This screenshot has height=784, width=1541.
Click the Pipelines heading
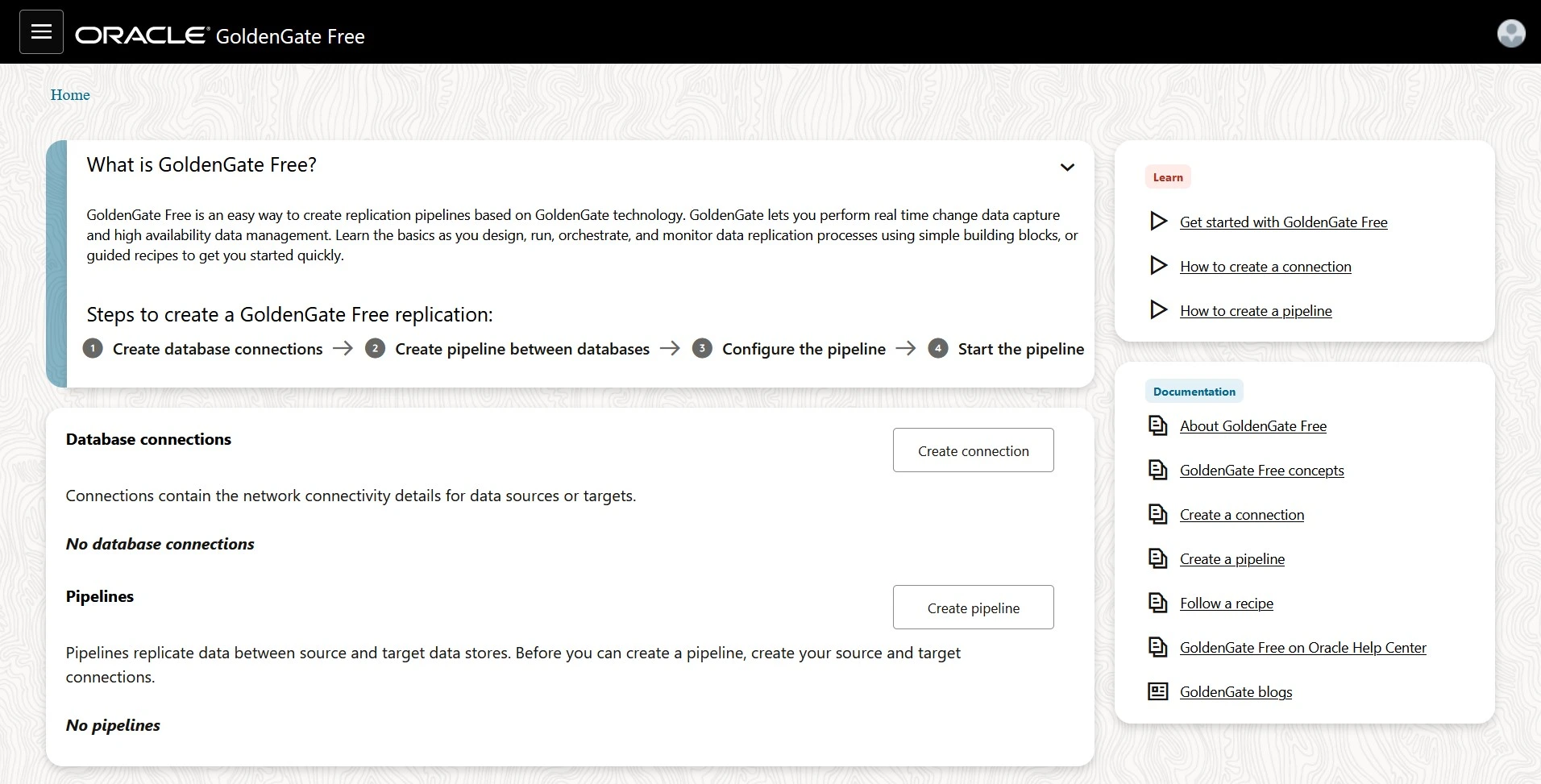pos(100,596)
